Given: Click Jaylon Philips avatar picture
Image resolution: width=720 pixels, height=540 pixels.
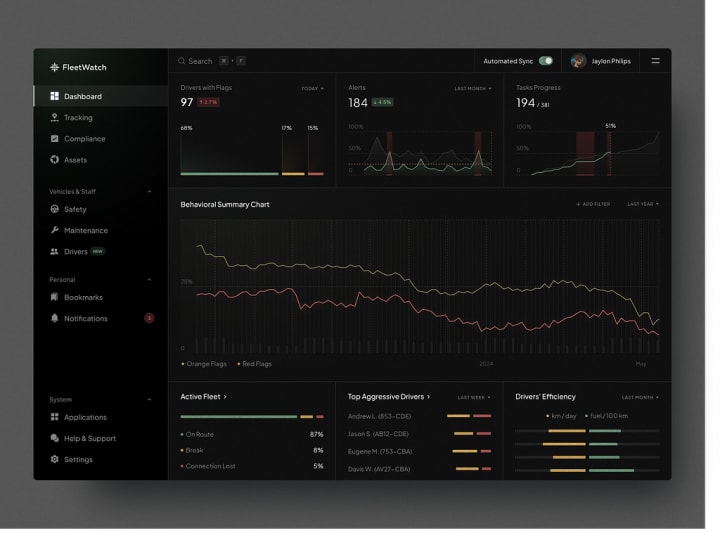Looking at the screenshot, I should coord(579,61).
